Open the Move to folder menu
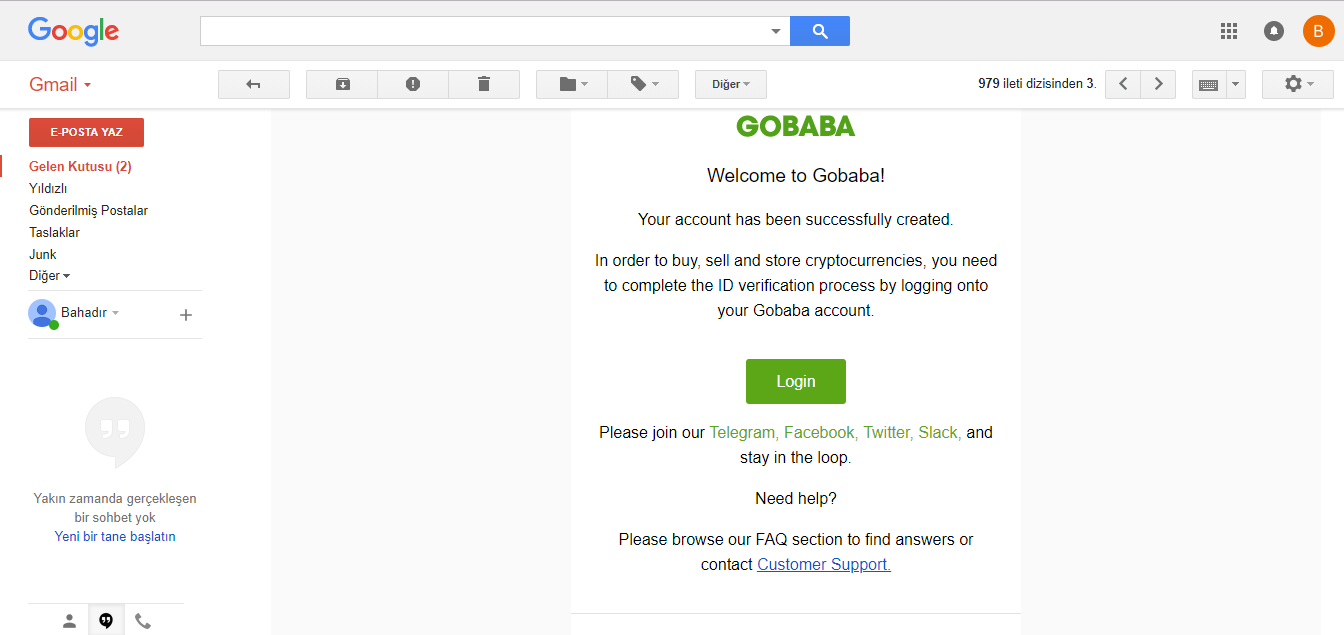The width and height of the screenshot is (1344, 635). (x=572, y=84)
